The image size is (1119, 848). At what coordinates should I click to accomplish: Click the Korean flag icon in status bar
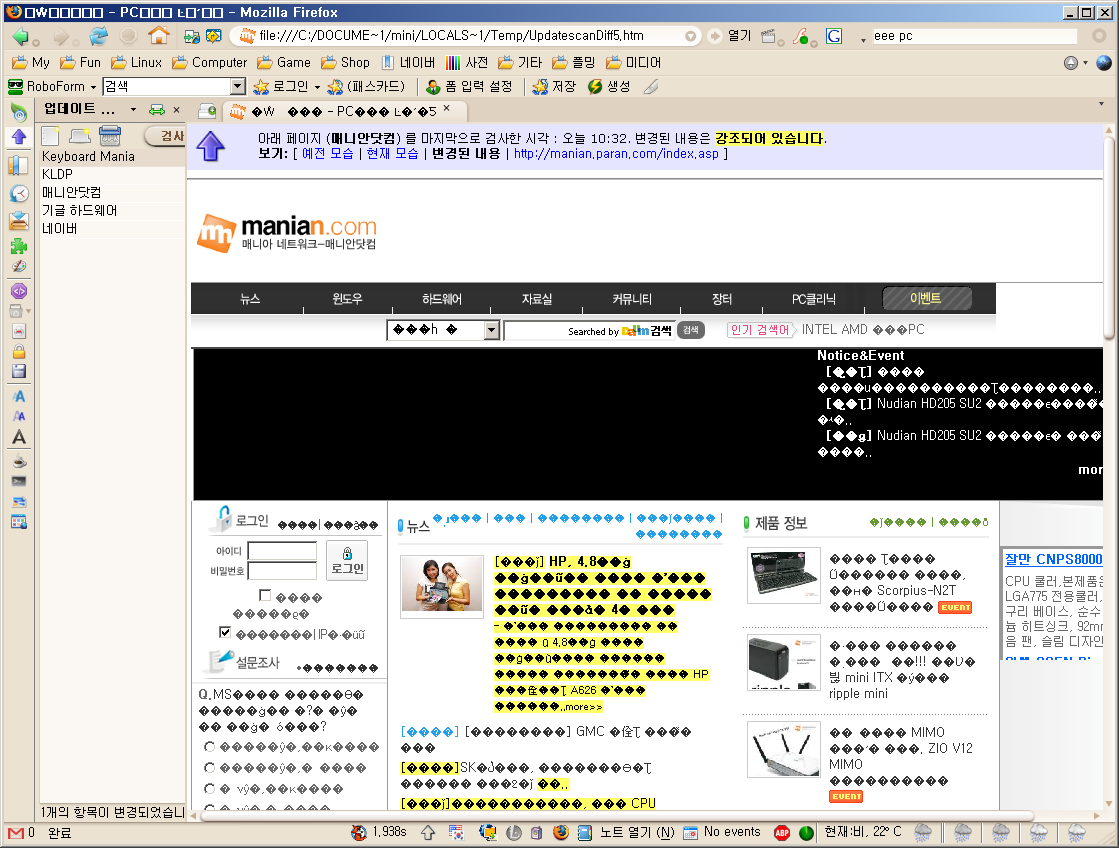click(456, 832)
